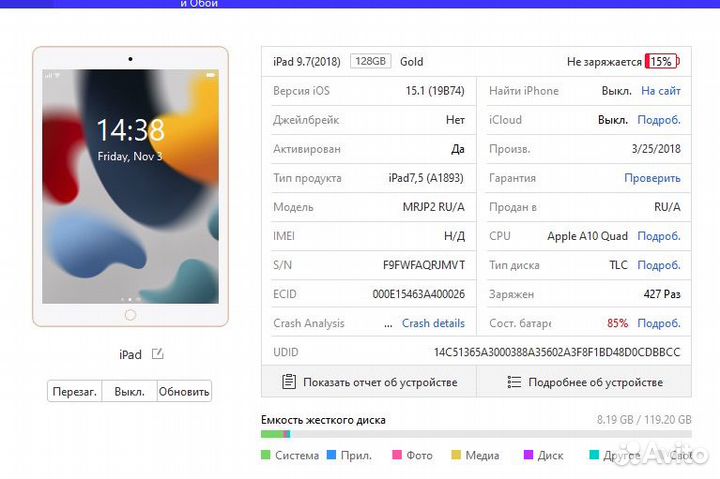The height and width of the screenshot is (479, 720).
Task: Click the iPad 9.7(2018) device title
Action: point(307,62)
